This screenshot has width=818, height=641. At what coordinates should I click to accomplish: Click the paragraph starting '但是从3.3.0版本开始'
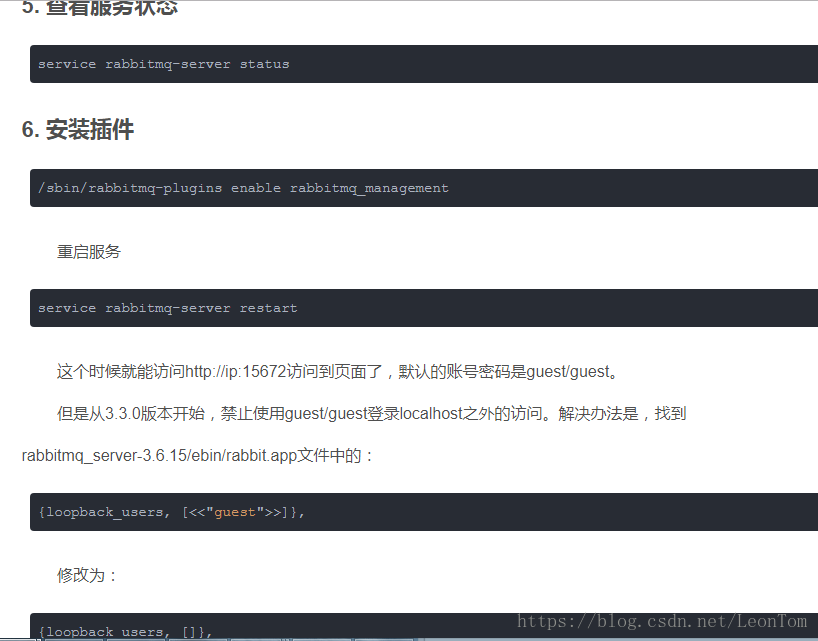[371, 414]
